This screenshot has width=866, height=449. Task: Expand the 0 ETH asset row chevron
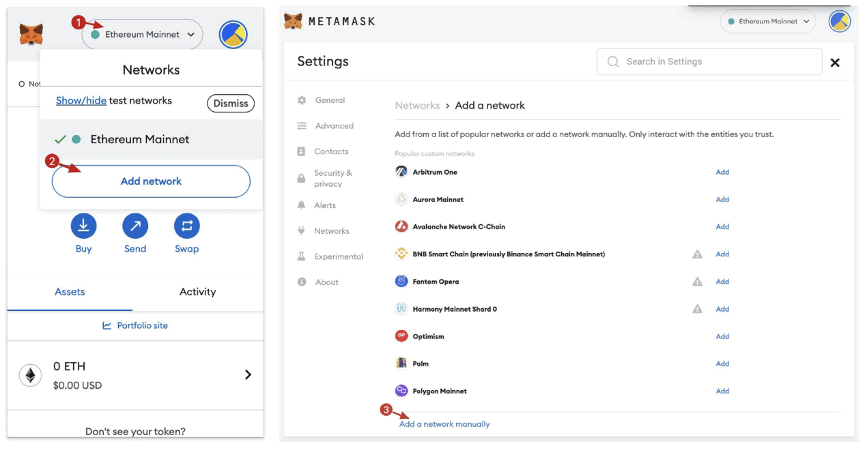248,374
